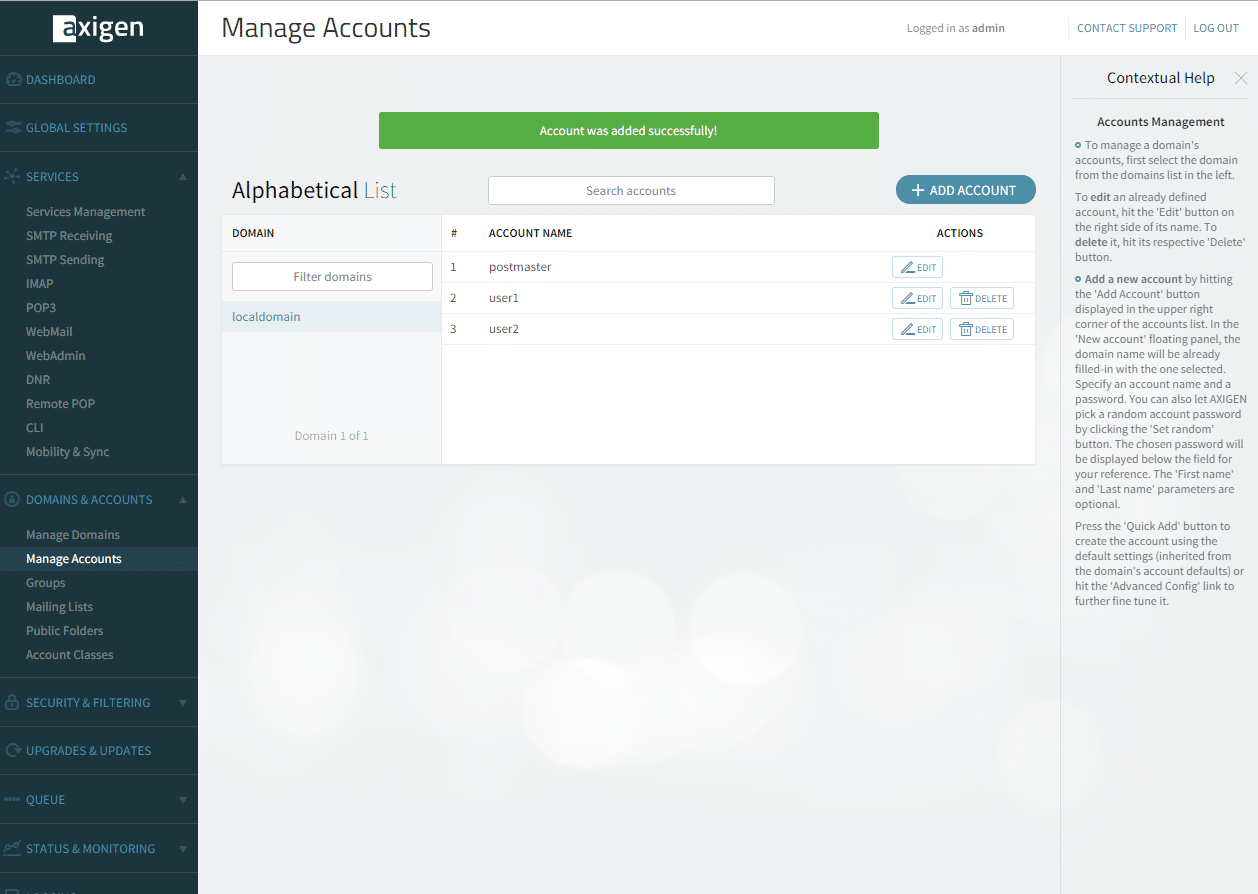1258x894 pixels.
Task: Click the Domains & Accounts section icon
Action: point(12,499)
